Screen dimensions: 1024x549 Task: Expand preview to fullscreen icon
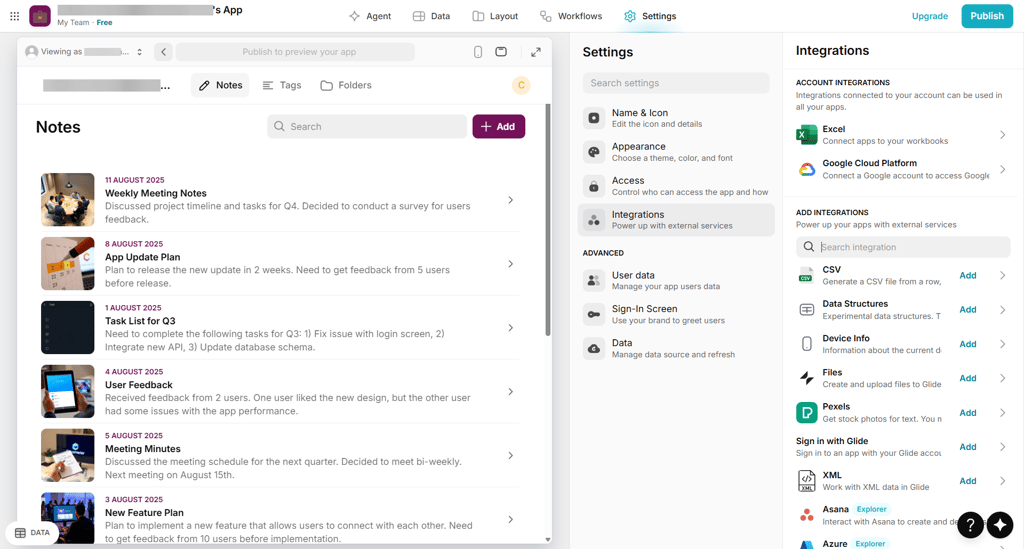pyautogui.click(x=536, y=52)
